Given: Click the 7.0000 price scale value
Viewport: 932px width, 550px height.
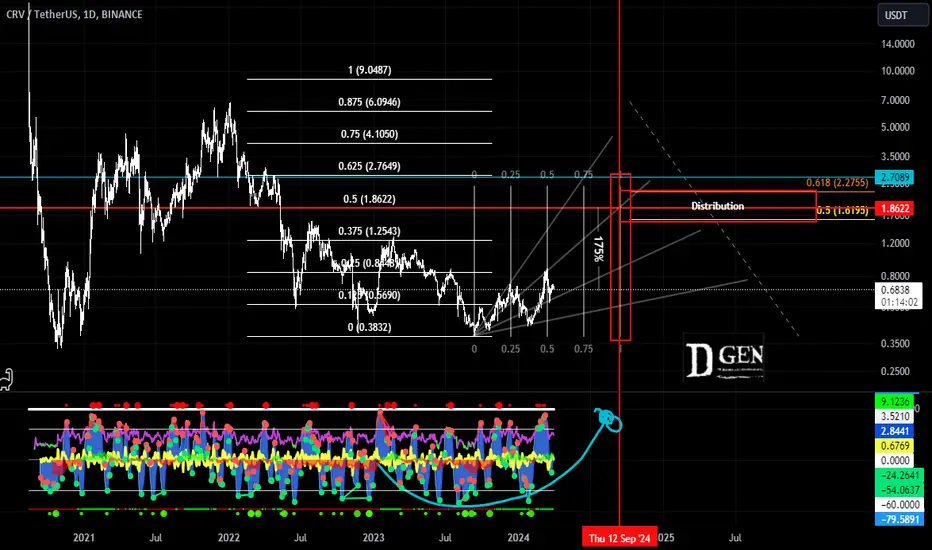Looking at the screenshot, I should 895,100.
